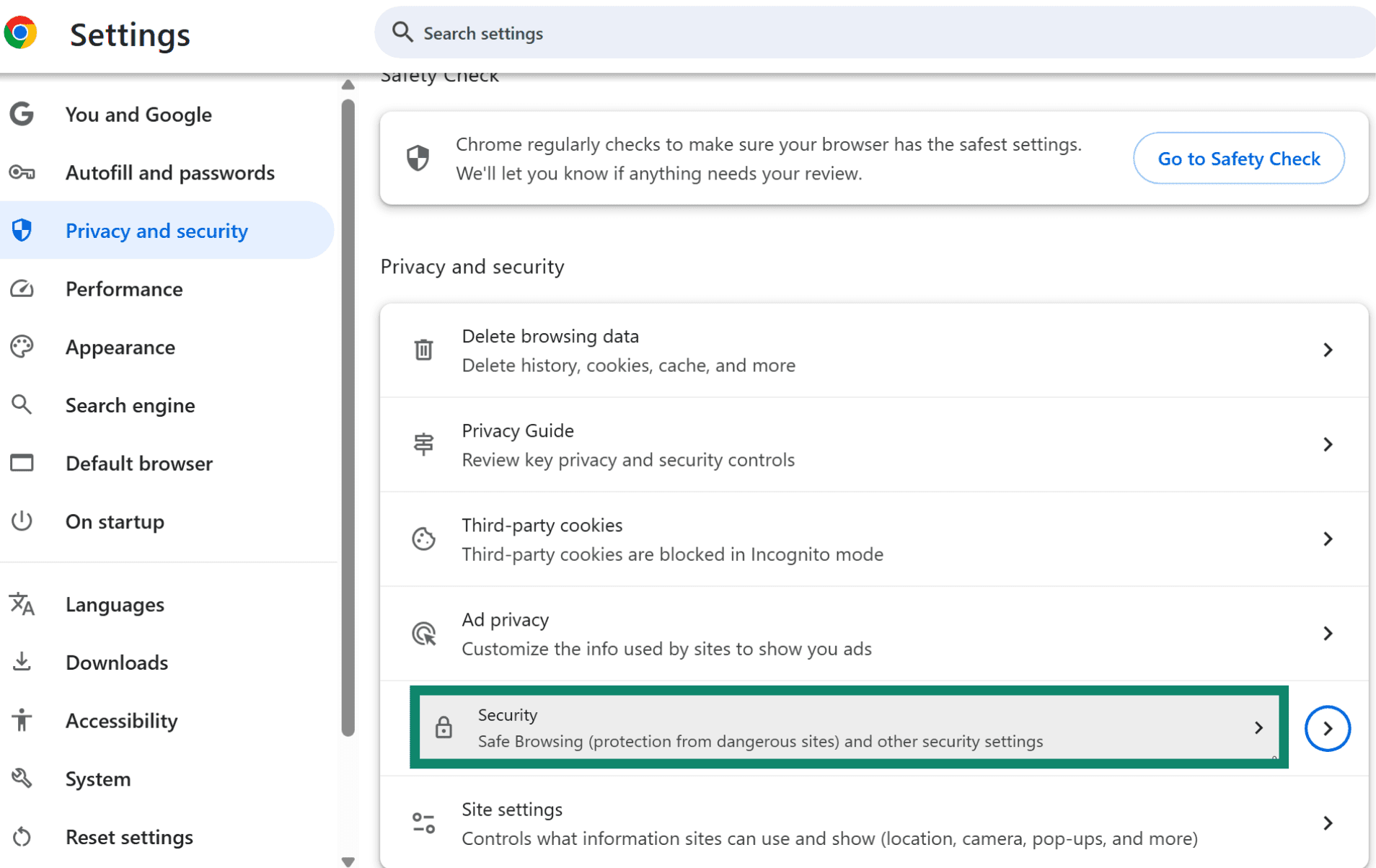Click the Privacy and security shield sidebar icon
Viewport: 1376px width, 868px height.
coord(22,230)
